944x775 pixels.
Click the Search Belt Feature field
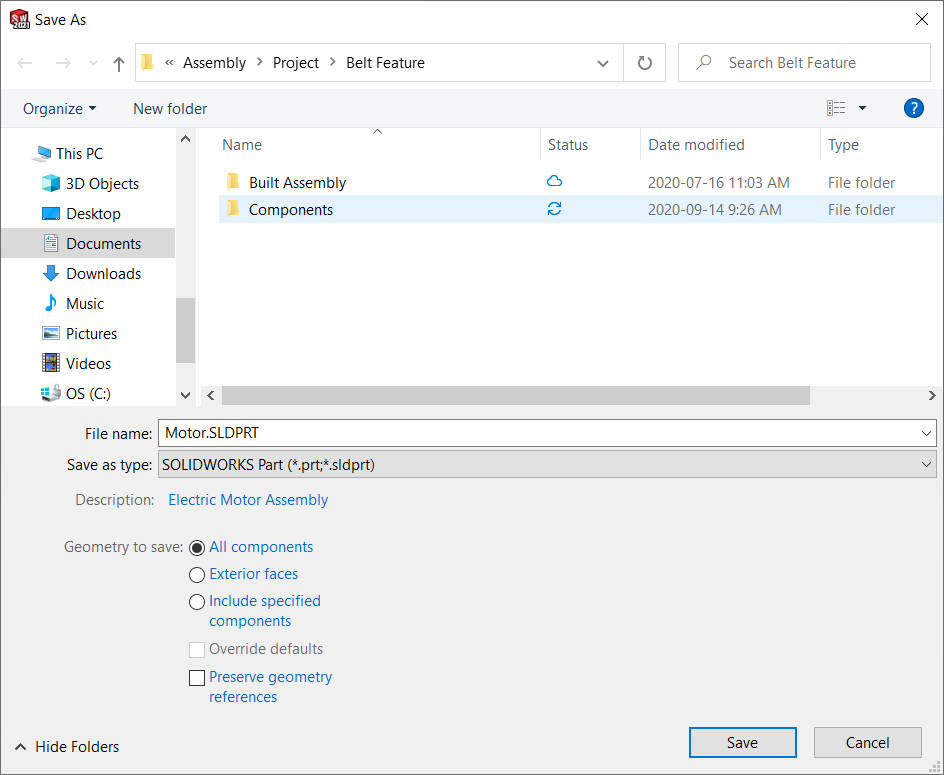pyautogui.click(x=804, y=63)
